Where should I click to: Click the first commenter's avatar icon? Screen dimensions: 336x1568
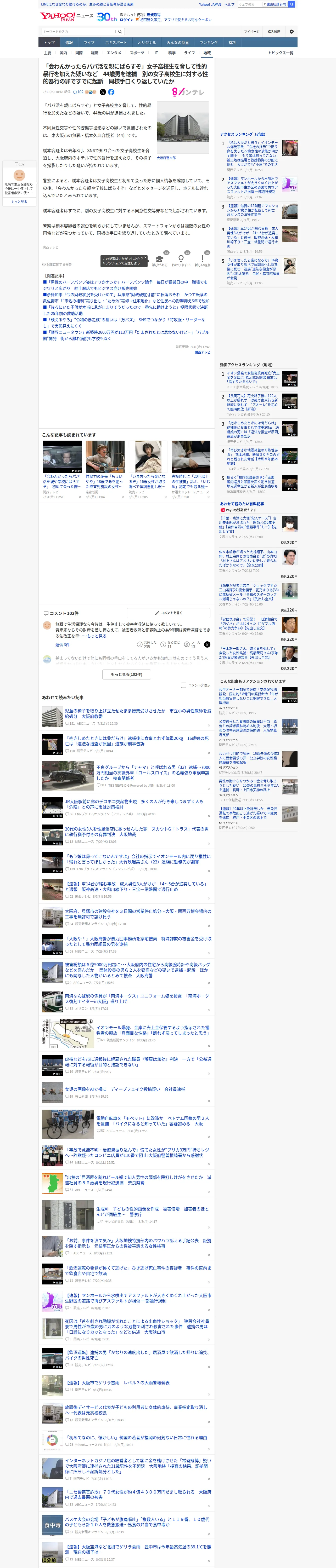pyautogui.click(x=47, y=625)
